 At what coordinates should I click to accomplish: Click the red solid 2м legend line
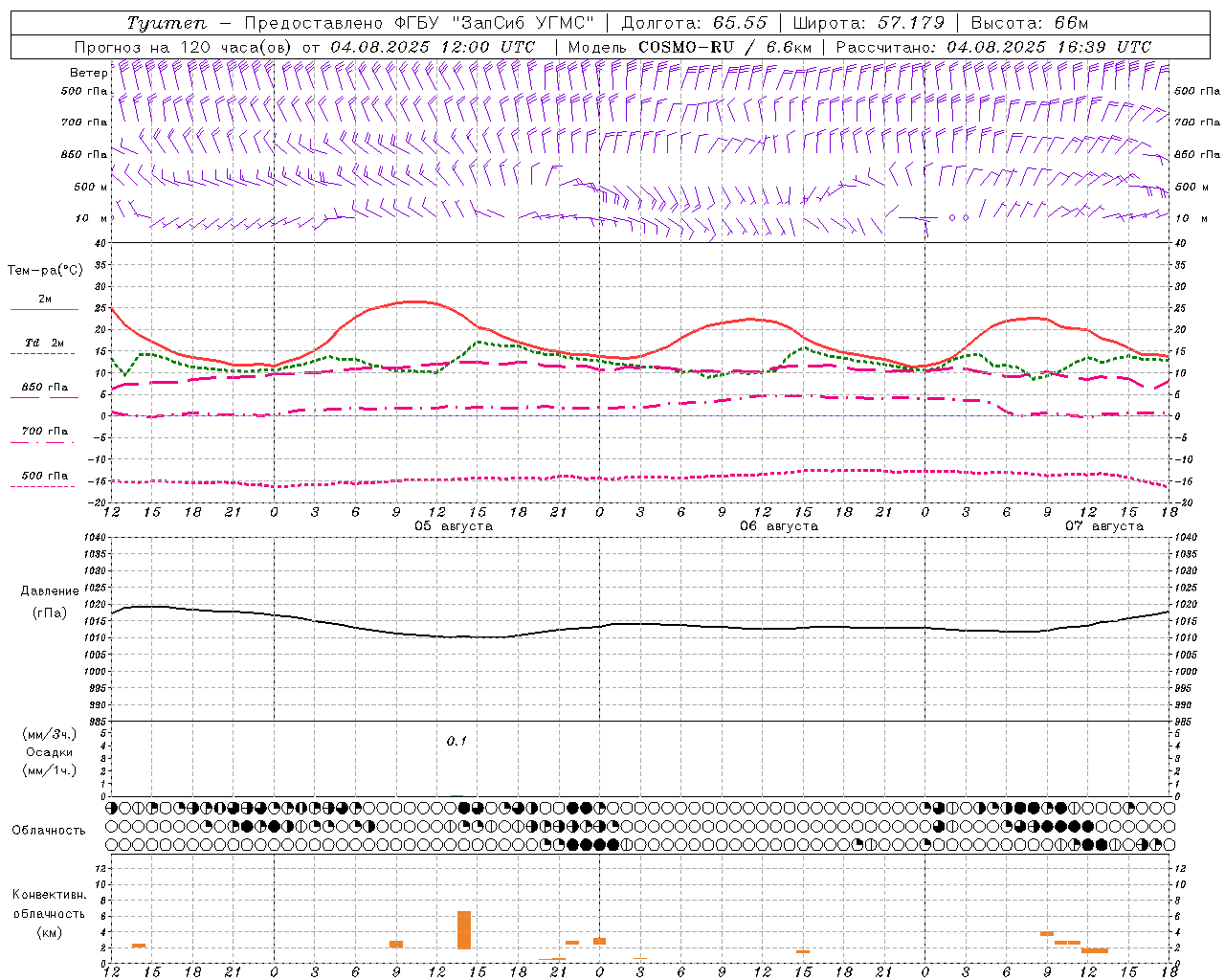pyautogui.click(x=44, y=310)
